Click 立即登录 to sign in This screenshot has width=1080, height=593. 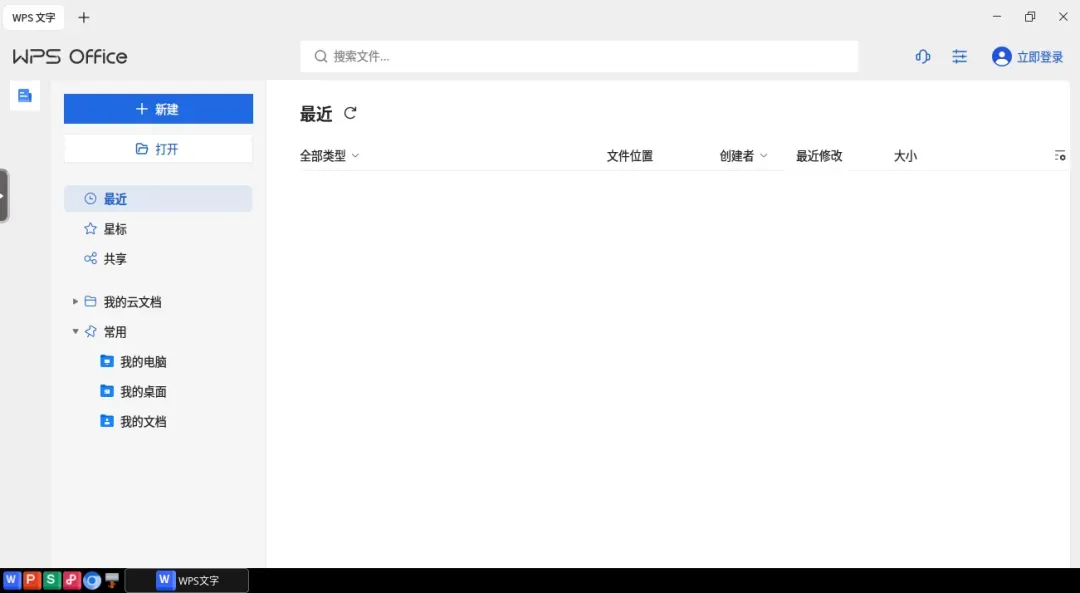(1040, 57)
